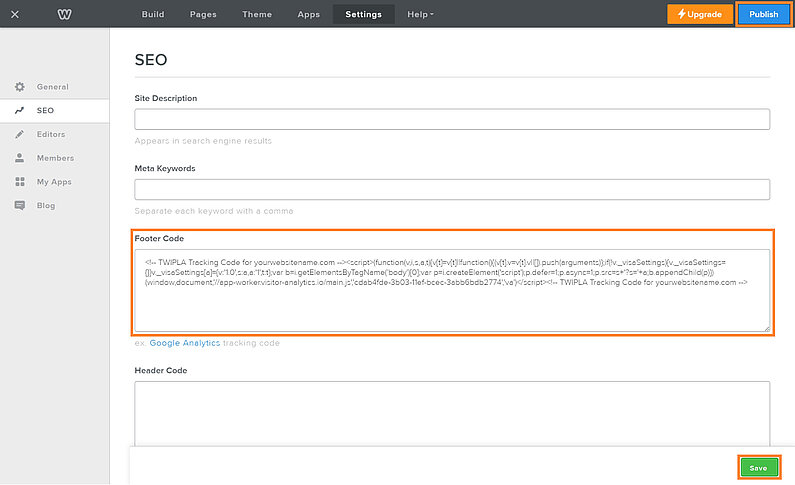Click the Editors pencil icon
The image size is (795, 485).
19,134
